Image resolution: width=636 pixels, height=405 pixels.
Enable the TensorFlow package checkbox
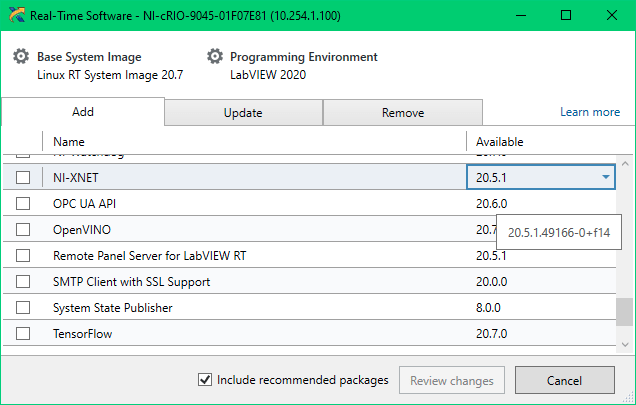pyautogui.click(x=23, y=334)
